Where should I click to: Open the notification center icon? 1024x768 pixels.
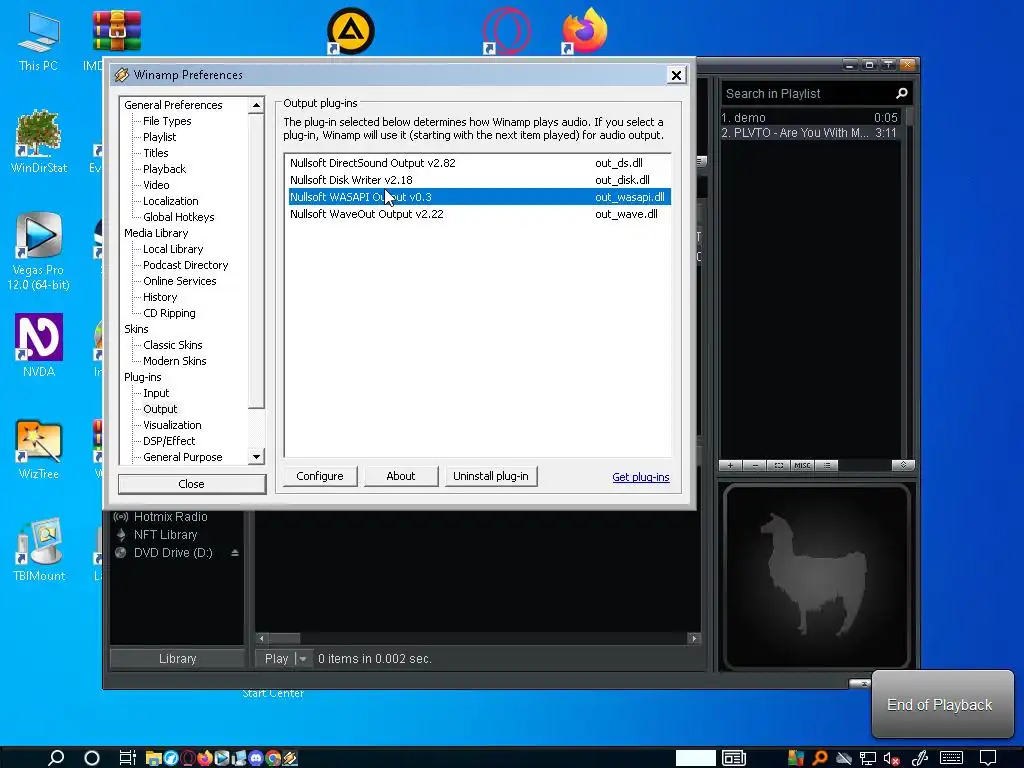(x=987, y=758)
